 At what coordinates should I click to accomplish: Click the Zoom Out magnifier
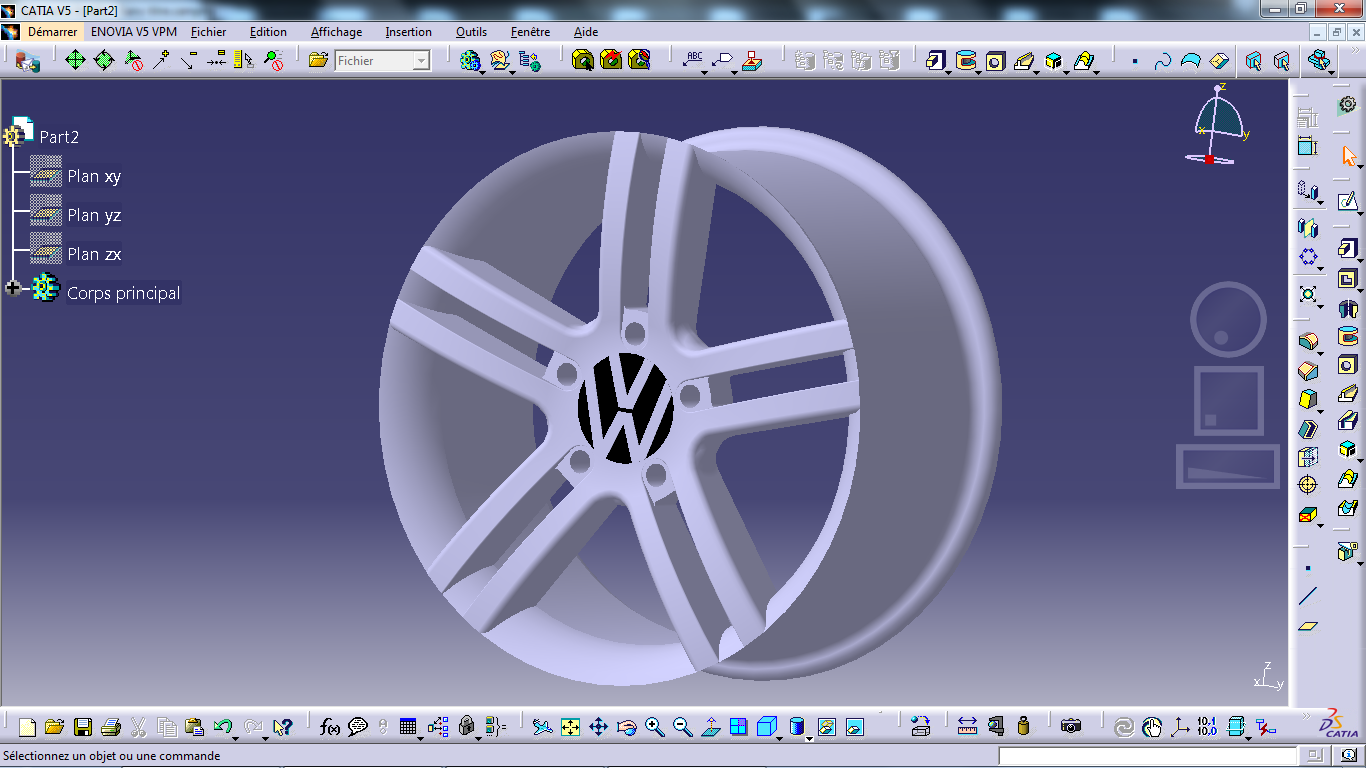(682, 727)
